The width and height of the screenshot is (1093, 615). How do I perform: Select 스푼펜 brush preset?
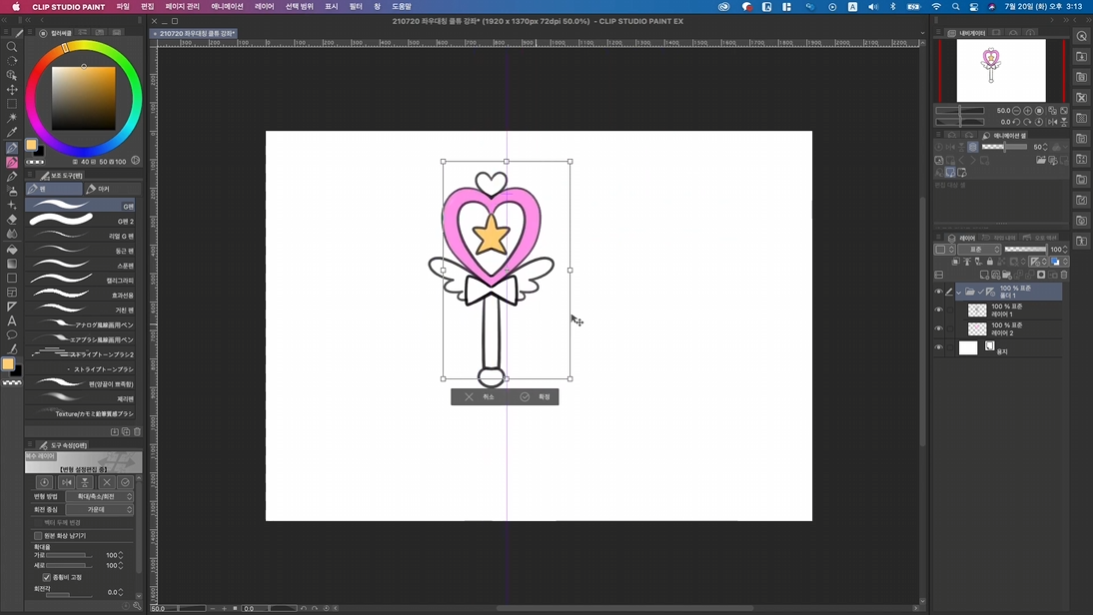[81, 266]
